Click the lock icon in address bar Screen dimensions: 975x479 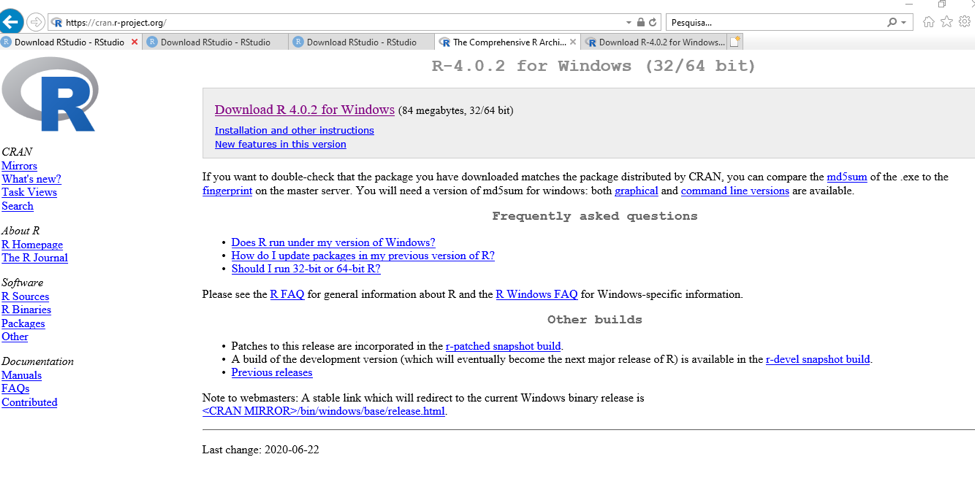click(x=641, y=22)
